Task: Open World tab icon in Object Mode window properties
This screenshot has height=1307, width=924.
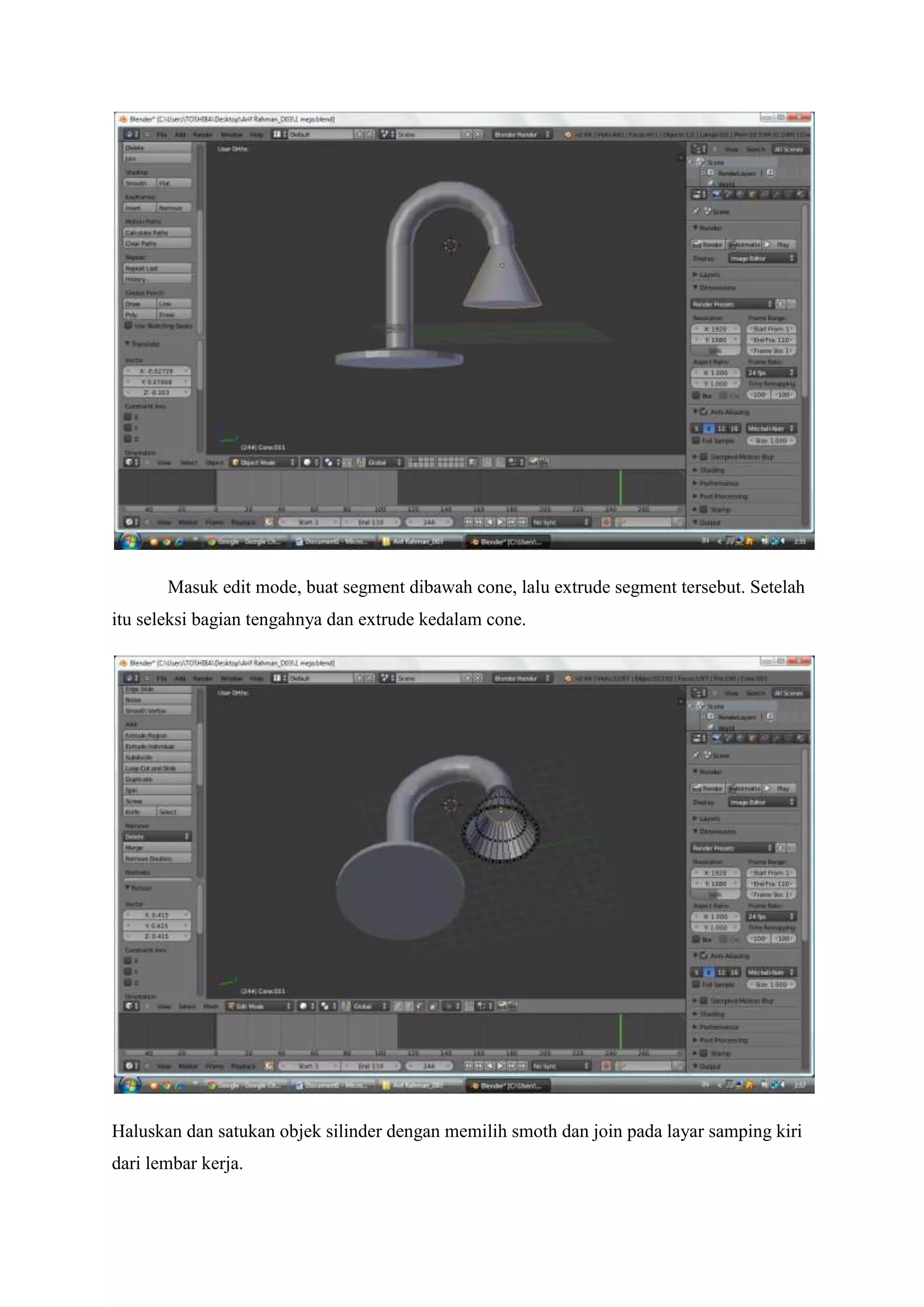Action: pyautogui.click(x=740, y=194)
